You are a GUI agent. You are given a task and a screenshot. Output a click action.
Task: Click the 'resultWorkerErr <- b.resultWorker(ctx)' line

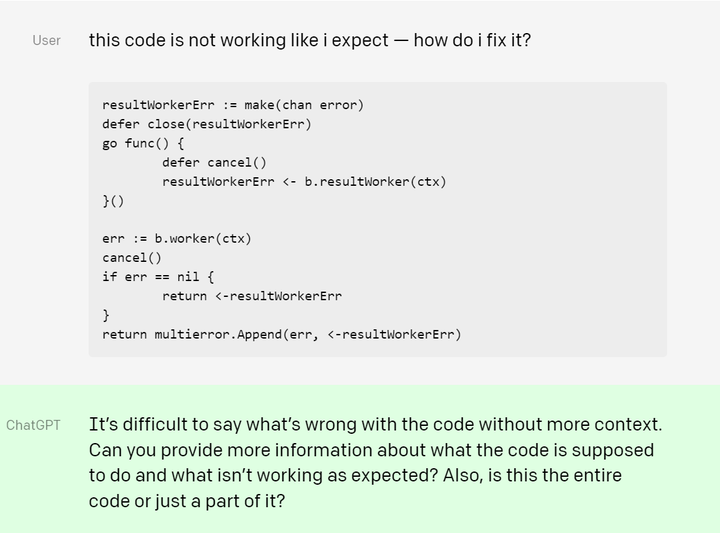click(x=304, y=182)
